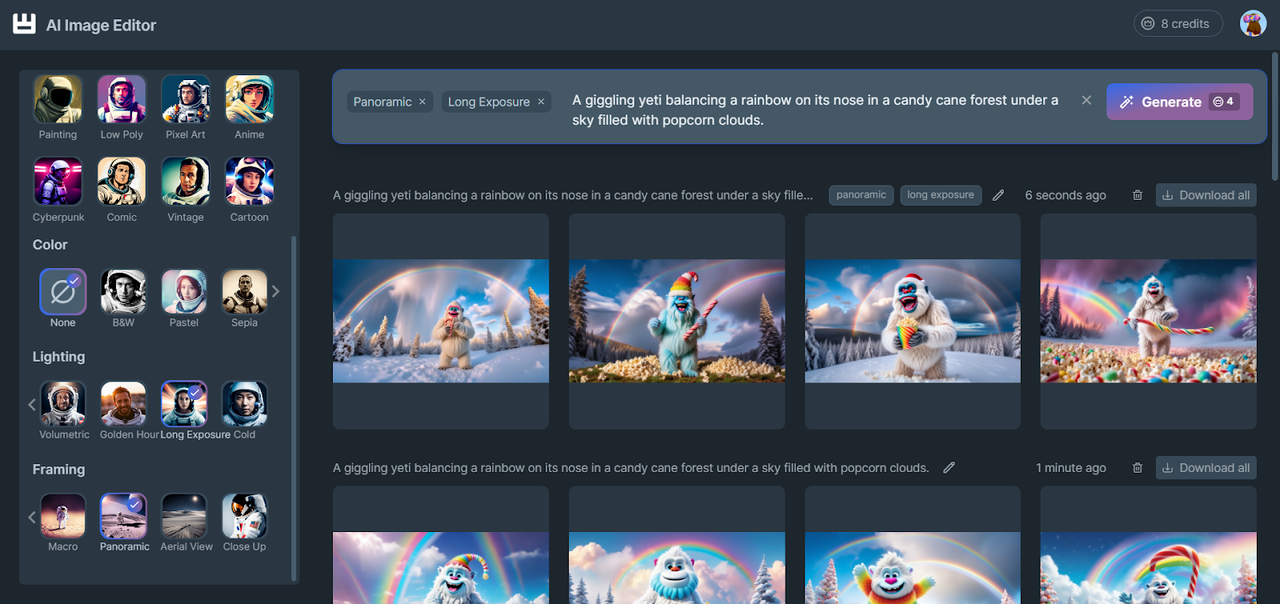
Task: Select the Low Poly style thumbnail
Action: pyautogui.click(x=122, y=99)
